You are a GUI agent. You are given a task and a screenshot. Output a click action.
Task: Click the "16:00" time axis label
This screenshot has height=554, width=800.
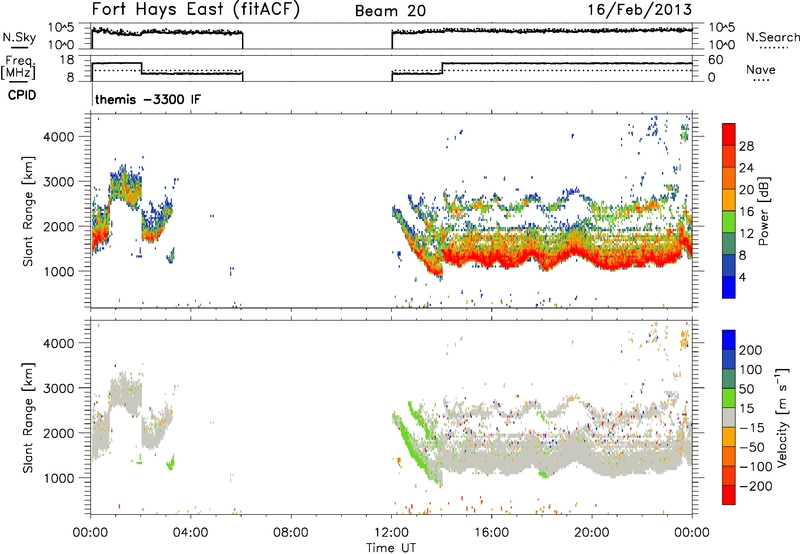(491, 533)
